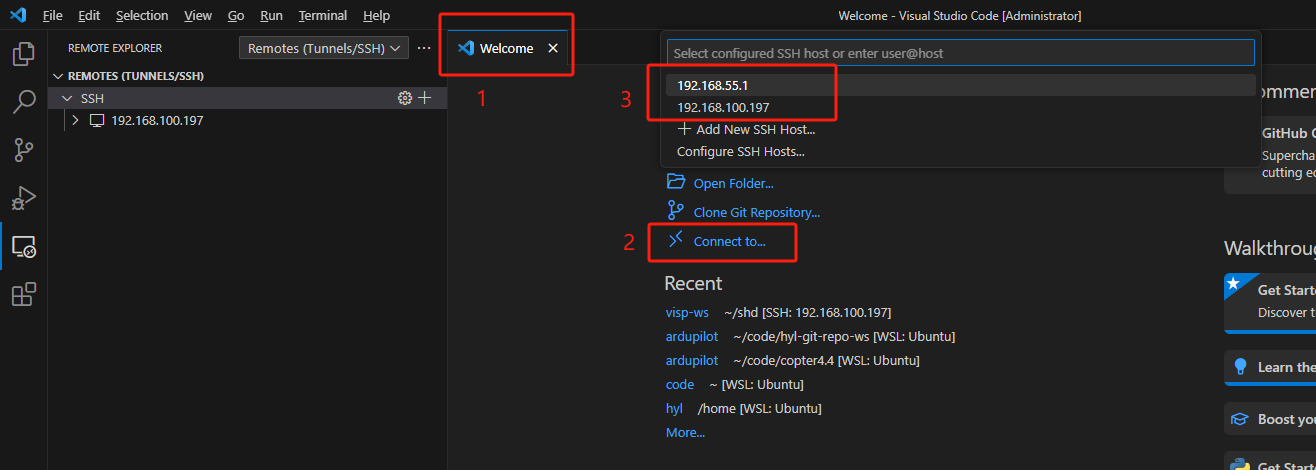Click the monitor icon beside 192.168.100.197
The image size is (1316, 470).
click(x=97, y=120)
